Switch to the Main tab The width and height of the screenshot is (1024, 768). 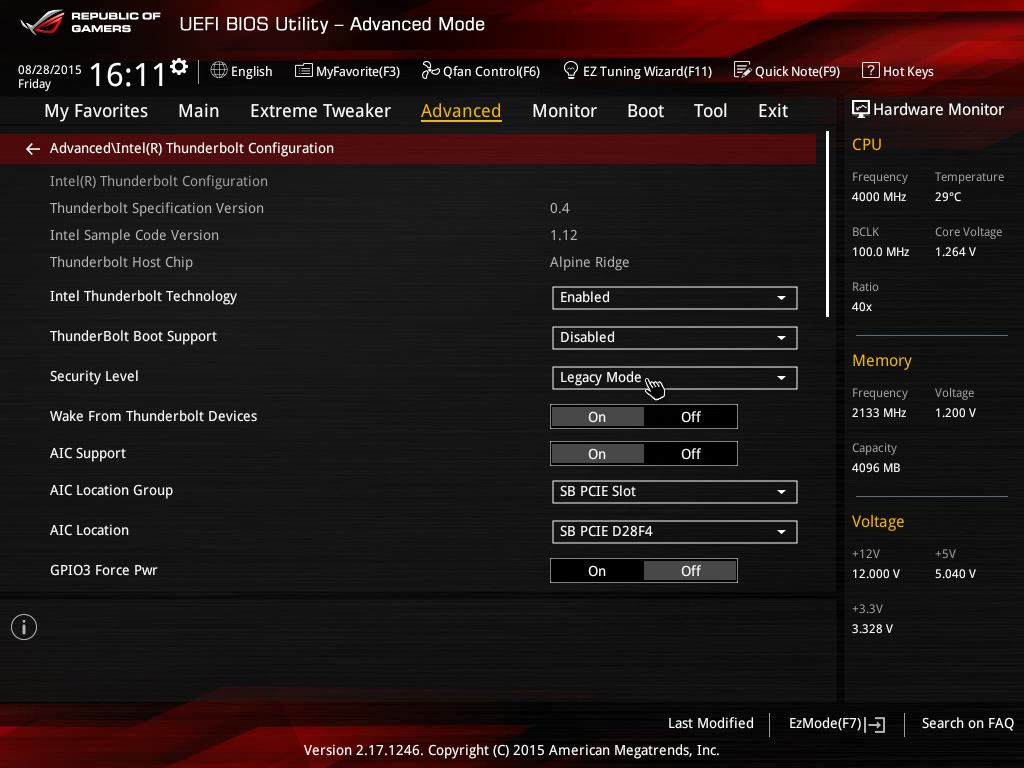(199, 111)
